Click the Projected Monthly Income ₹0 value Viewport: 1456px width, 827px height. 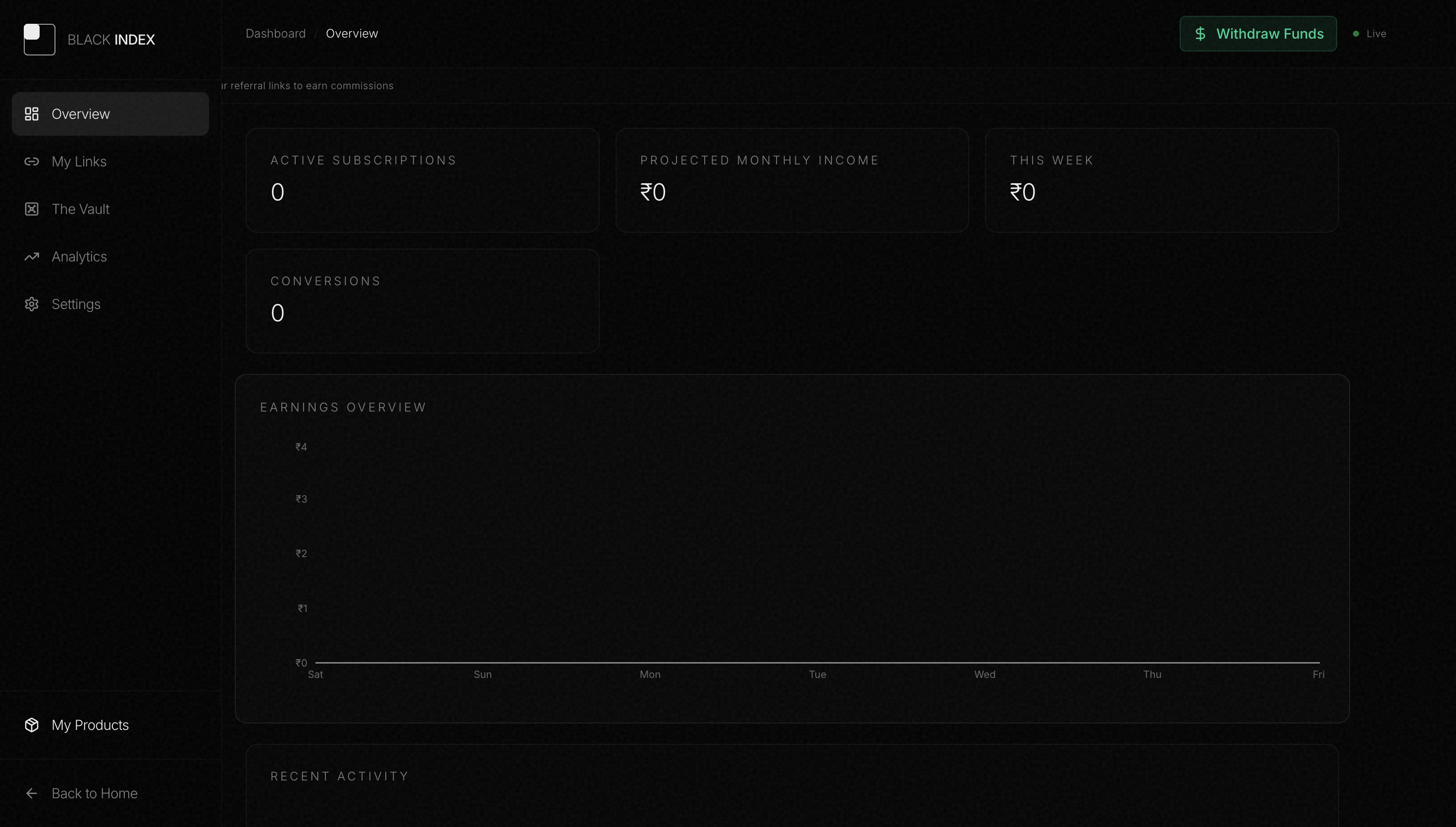pos(653,193)
